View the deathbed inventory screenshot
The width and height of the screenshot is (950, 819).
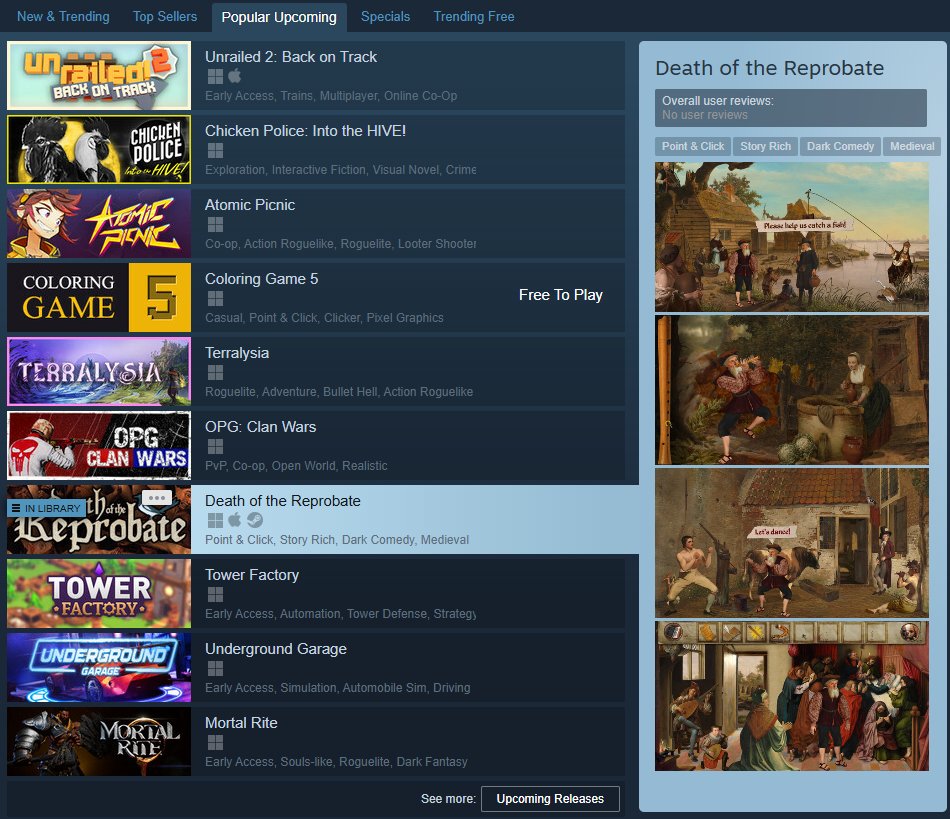tap(791, 695)
